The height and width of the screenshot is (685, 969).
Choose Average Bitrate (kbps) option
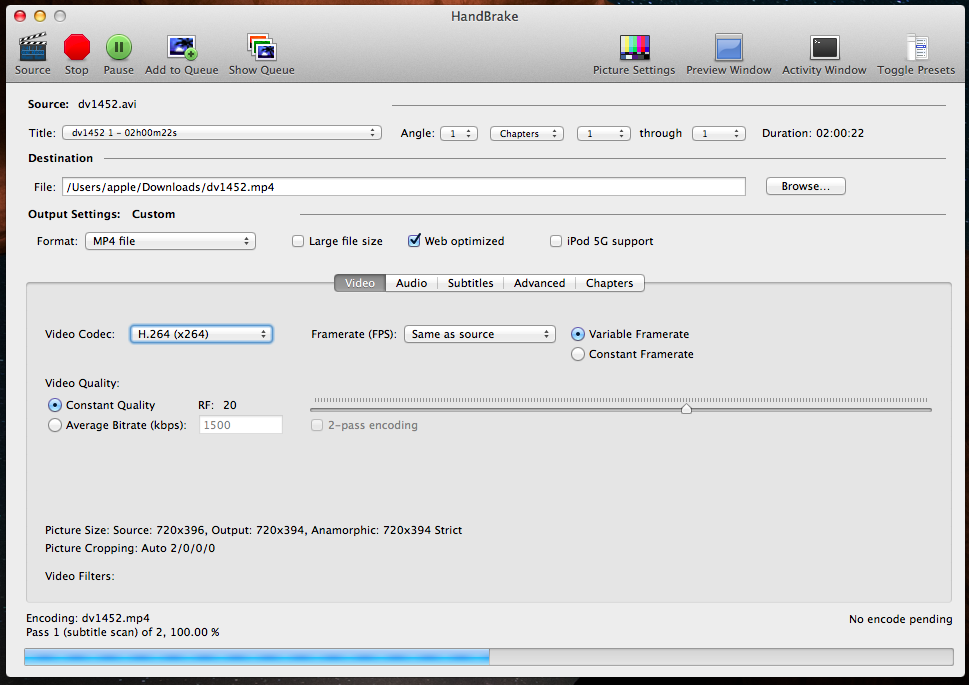pos(55,425)
